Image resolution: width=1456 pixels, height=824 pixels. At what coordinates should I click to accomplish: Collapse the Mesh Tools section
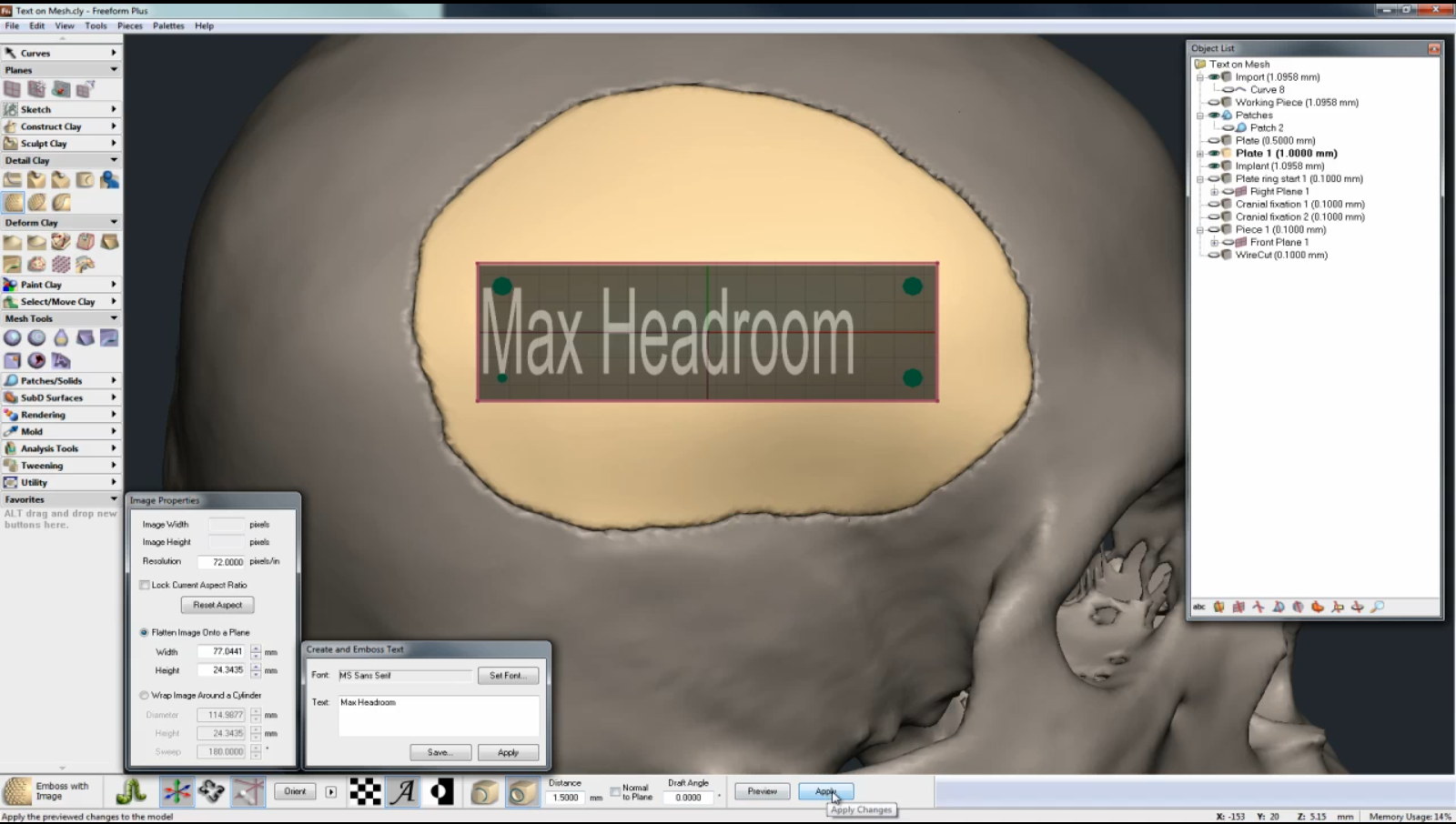(114, 318)
